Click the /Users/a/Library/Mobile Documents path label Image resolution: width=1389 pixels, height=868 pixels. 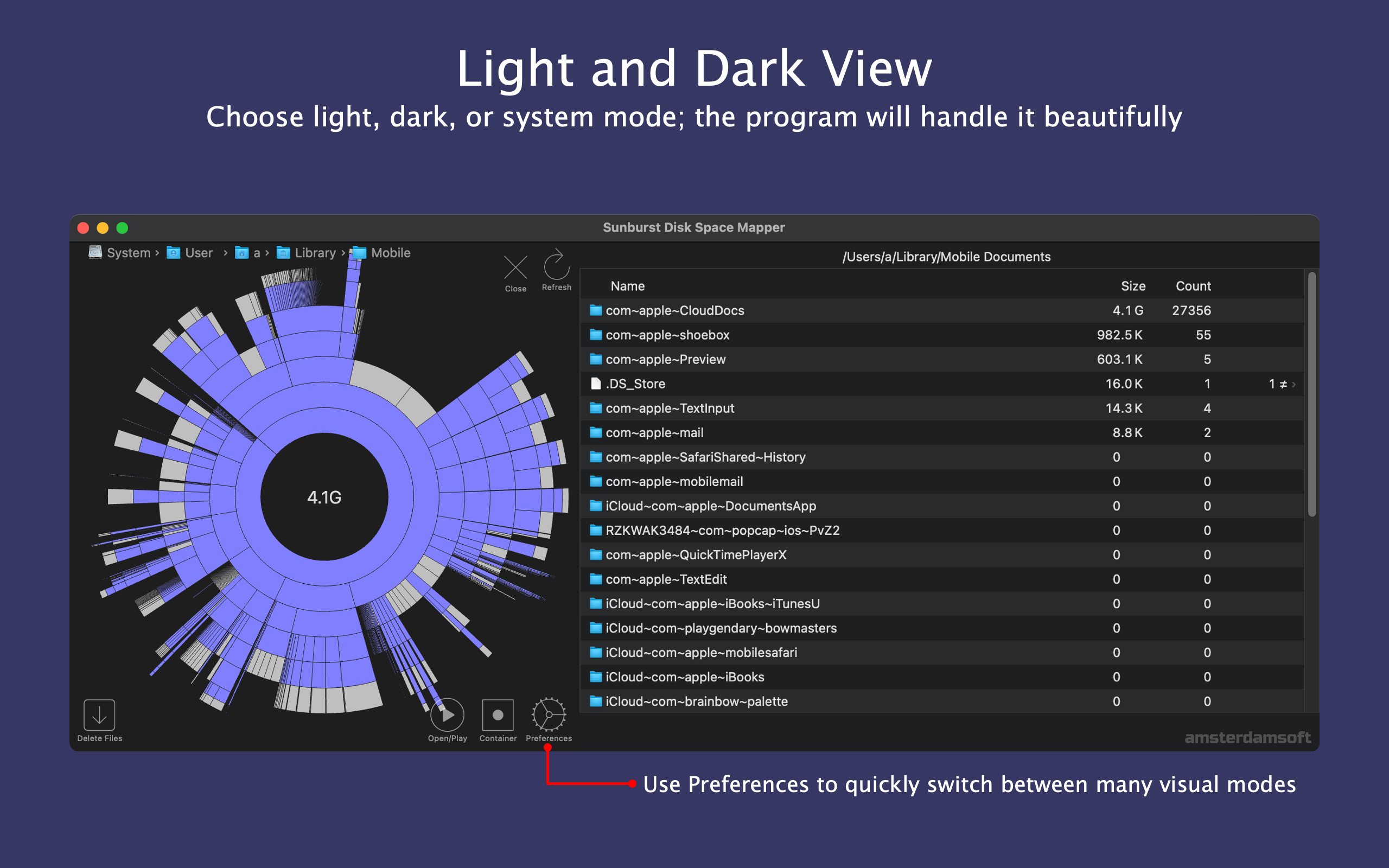coord(946,257)
